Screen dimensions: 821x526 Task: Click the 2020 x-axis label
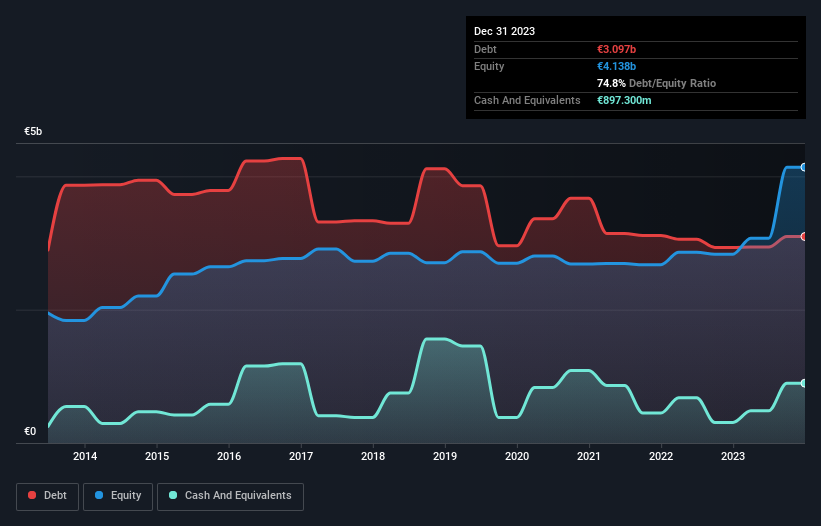[517, 456]
